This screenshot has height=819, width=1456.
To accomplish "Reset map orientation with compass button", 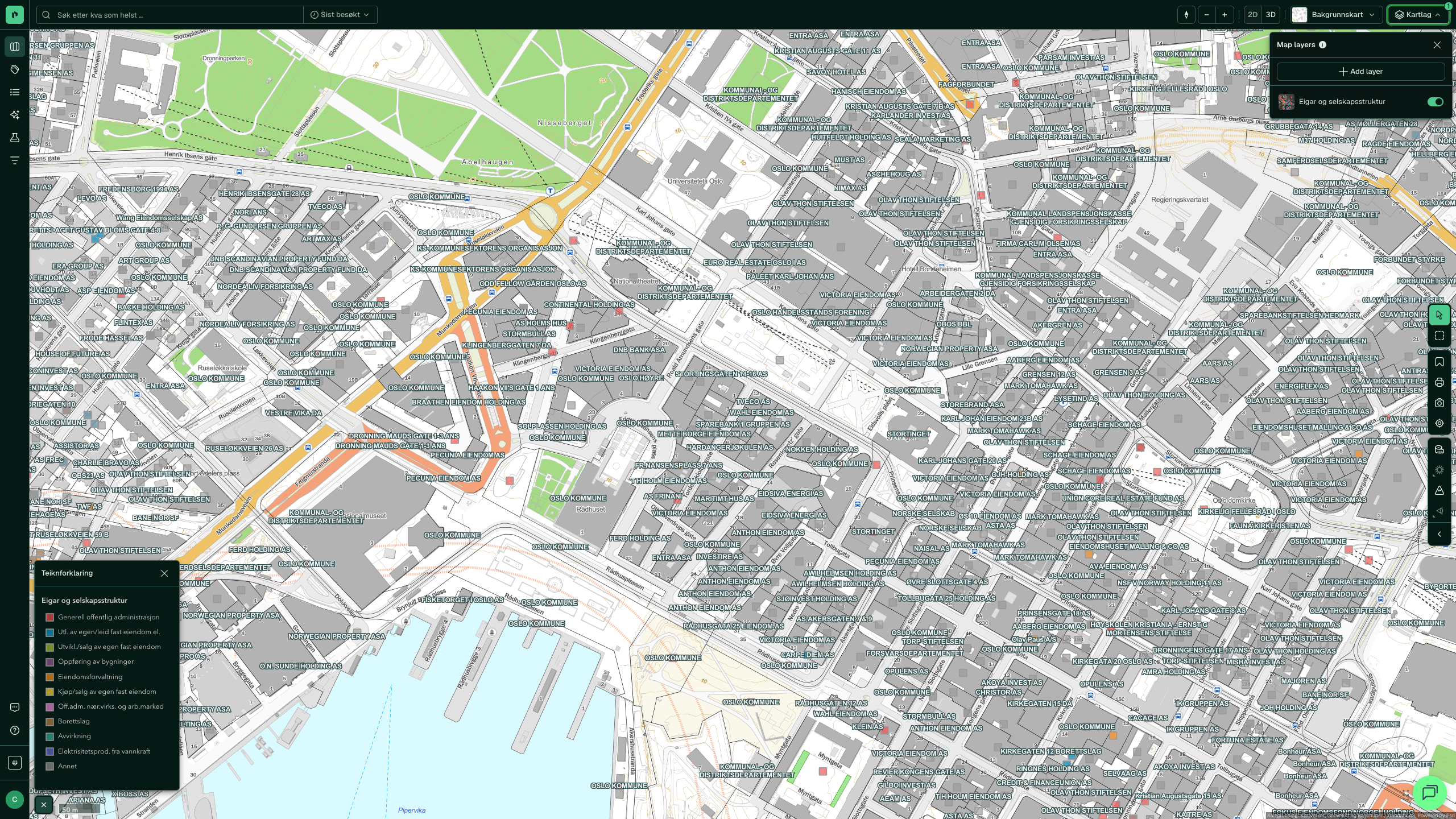I will click(1186, 15).
